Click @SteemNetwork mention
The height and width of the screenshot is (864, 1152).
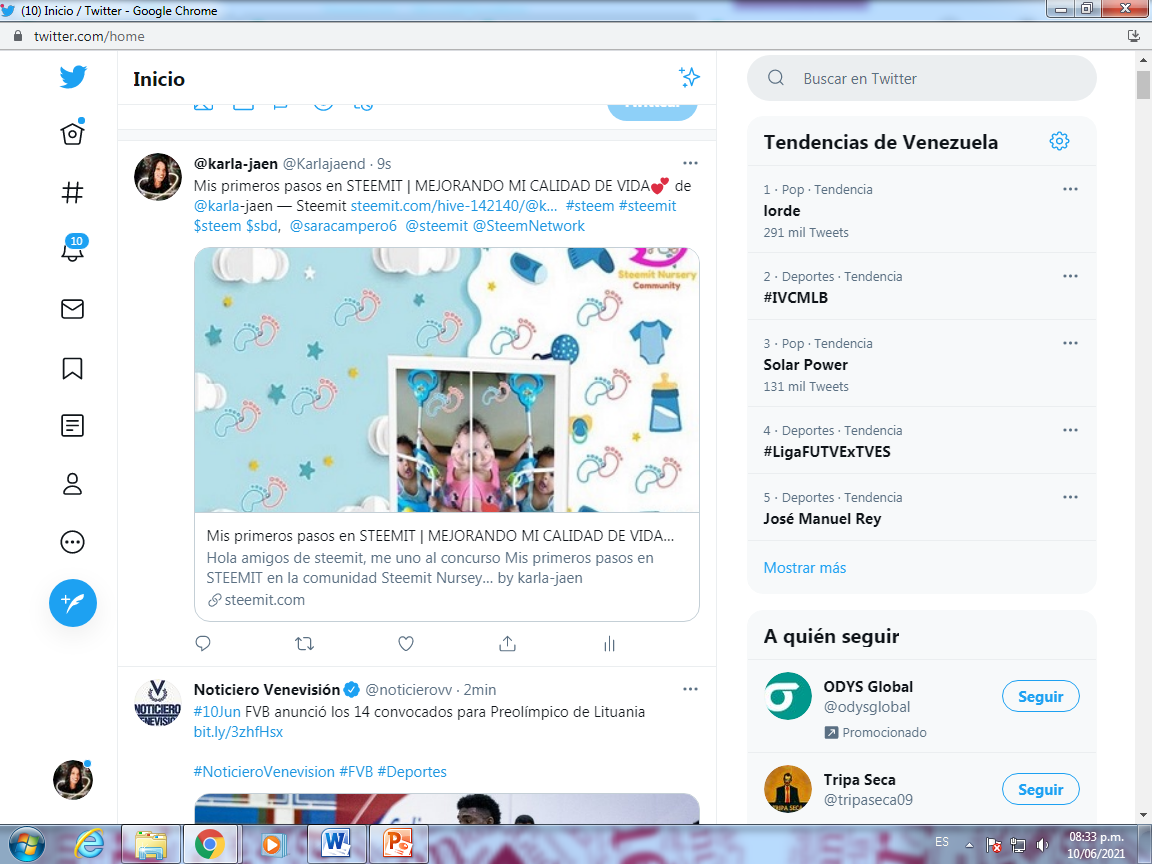529,226
